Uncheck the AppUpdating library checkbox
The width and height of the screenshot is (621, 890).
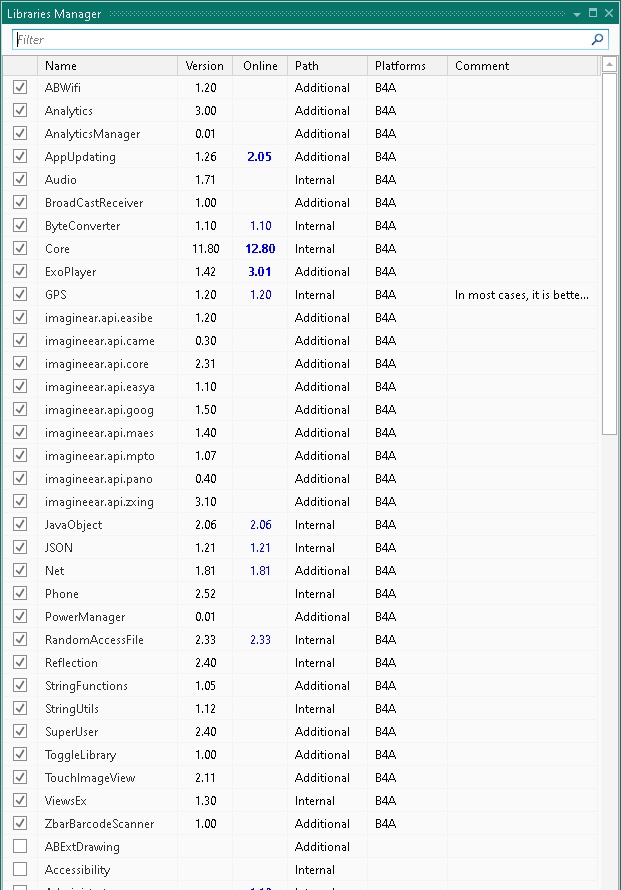click(x=20, y=156)
